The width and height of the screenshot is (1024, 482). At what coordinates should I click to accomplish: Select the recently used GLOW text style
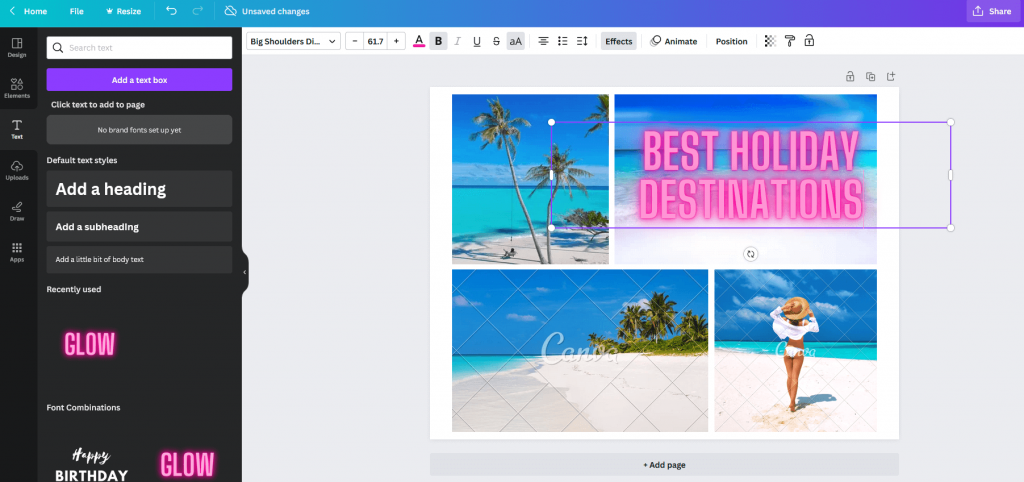tap(89, 344)
